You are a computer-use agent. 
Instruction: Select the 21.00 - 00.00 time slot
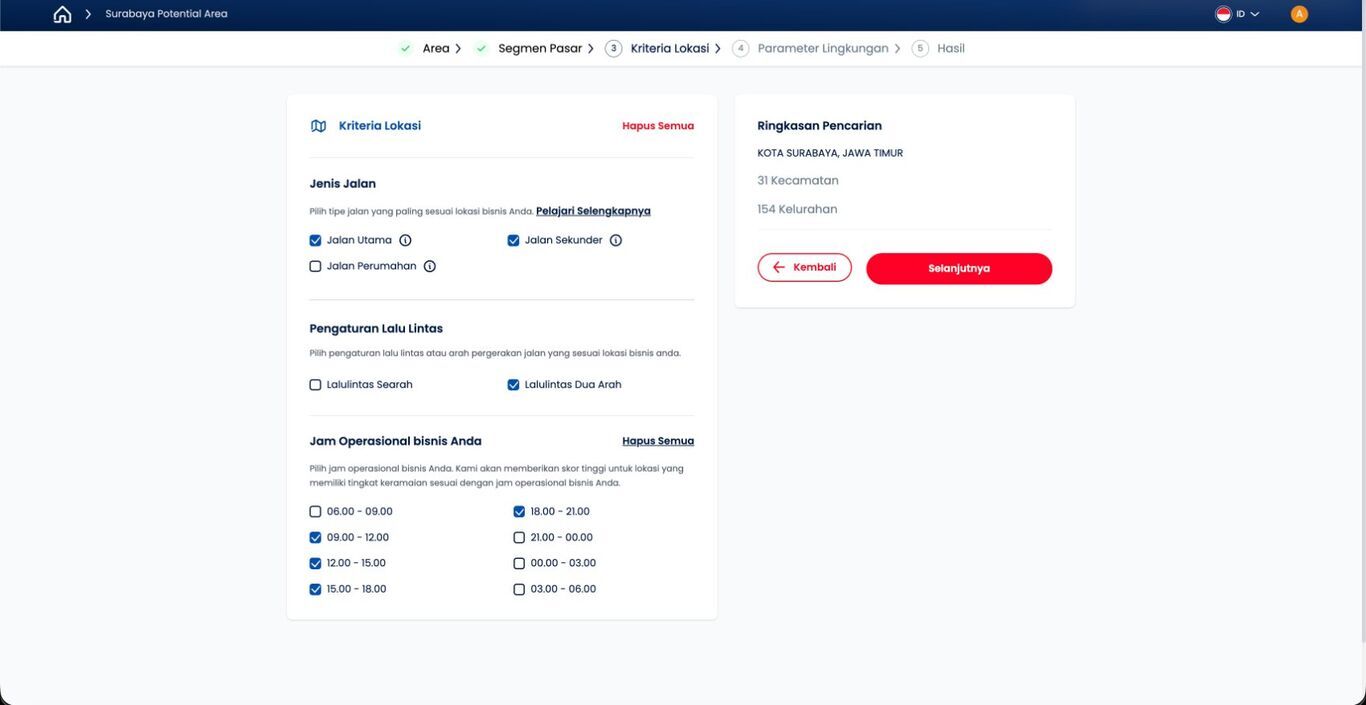point(519,538)
